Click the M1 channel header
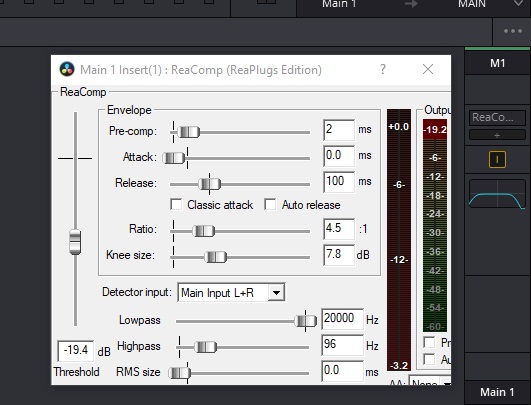Screen dimensions: 531x405 point(497,63)
